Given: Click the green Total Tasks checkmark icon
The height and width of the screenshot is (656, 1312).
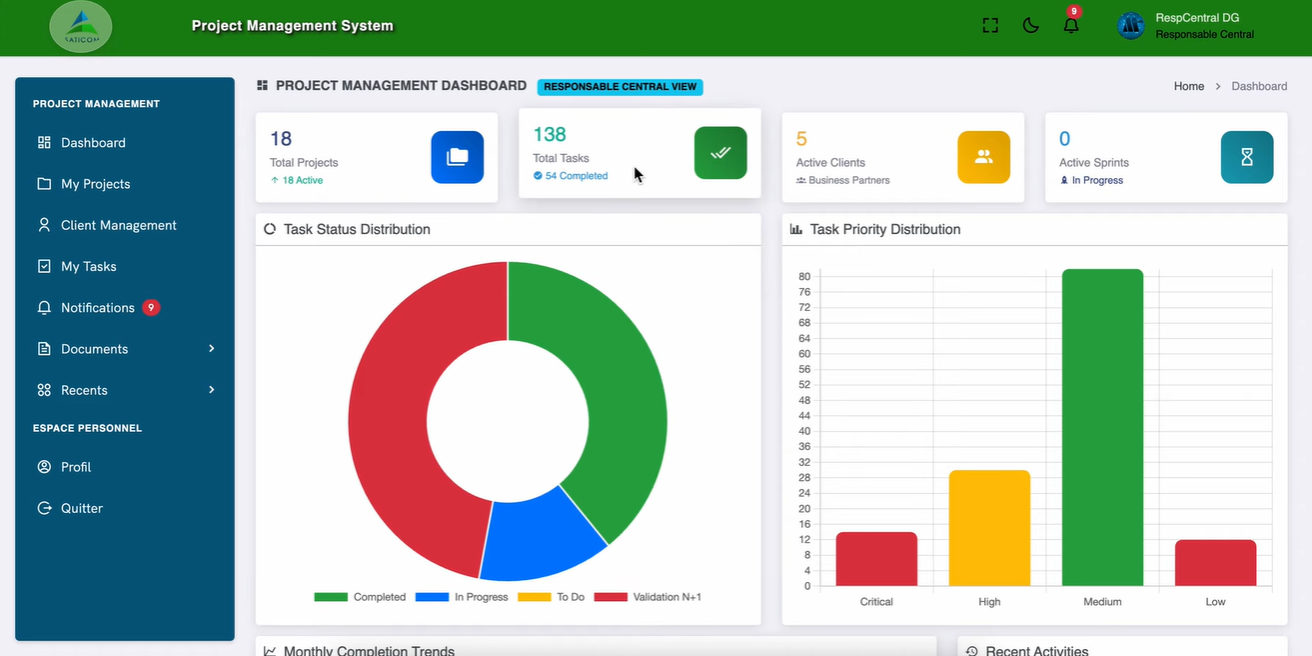Looking at the screenshot, I should click(x=720, y=153).
